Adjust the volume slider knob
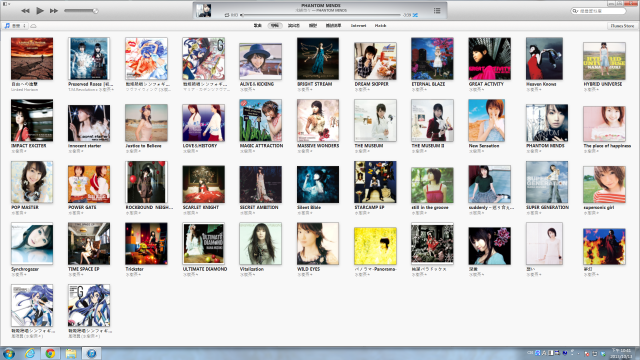The height and width of the screenshot is (360, 640). (x=95, y=11)
